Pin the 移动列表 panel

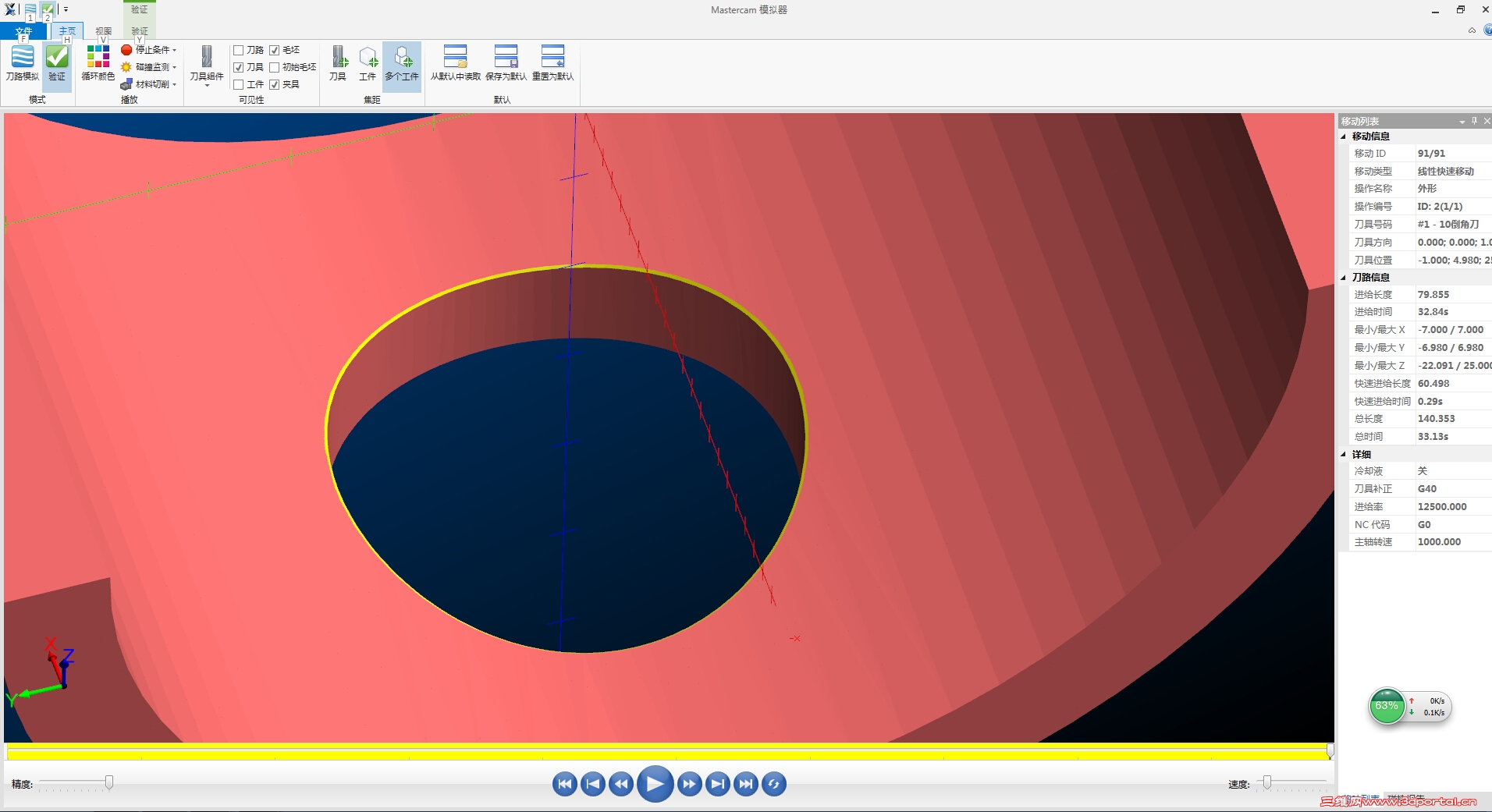pyautogui.click(x=1474, y=121)
